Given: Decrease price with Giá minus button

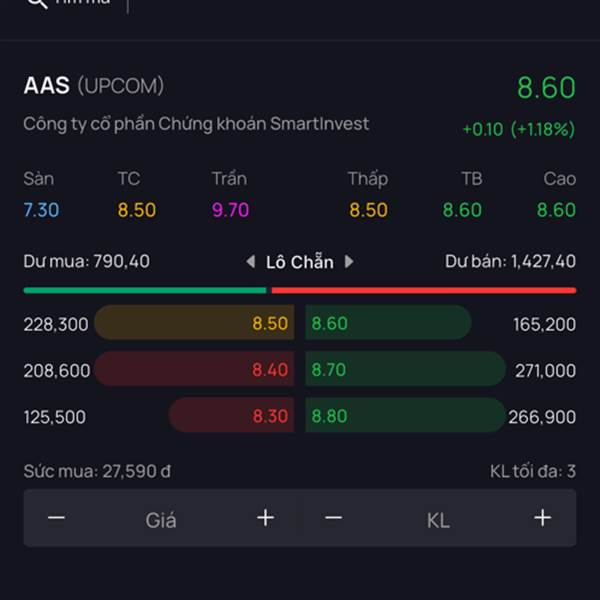Looking at the screenshot, I should 57,518.
